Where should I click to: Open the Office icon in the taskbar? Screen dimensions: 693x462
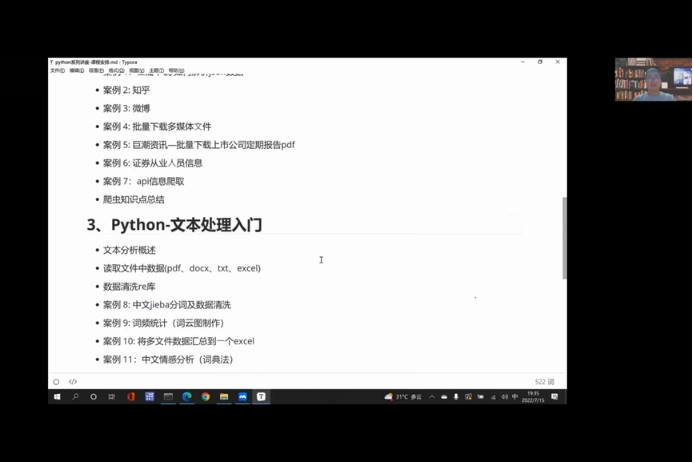[x=131, y=397]
